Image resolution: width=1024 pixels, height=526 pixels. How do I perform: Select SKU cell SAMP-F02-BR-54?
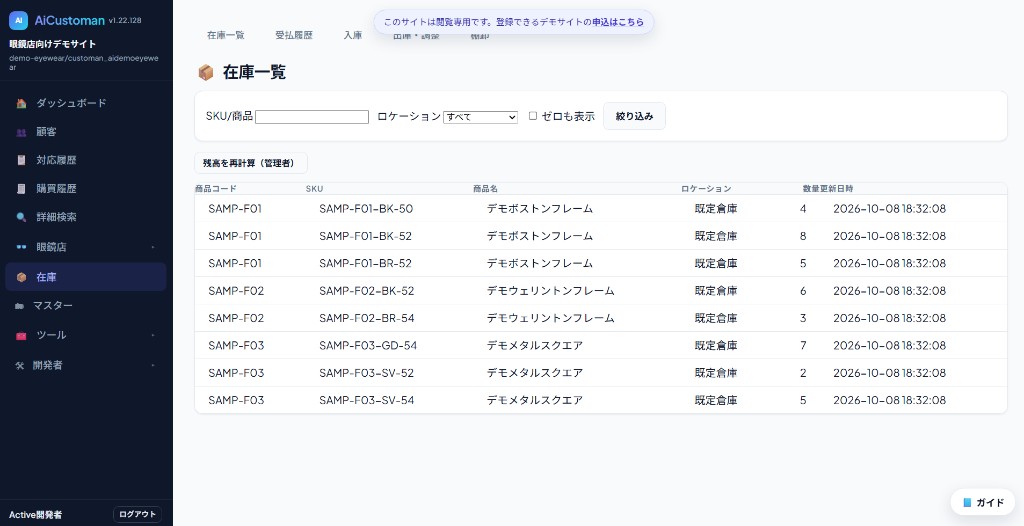(x=366, y=319)
